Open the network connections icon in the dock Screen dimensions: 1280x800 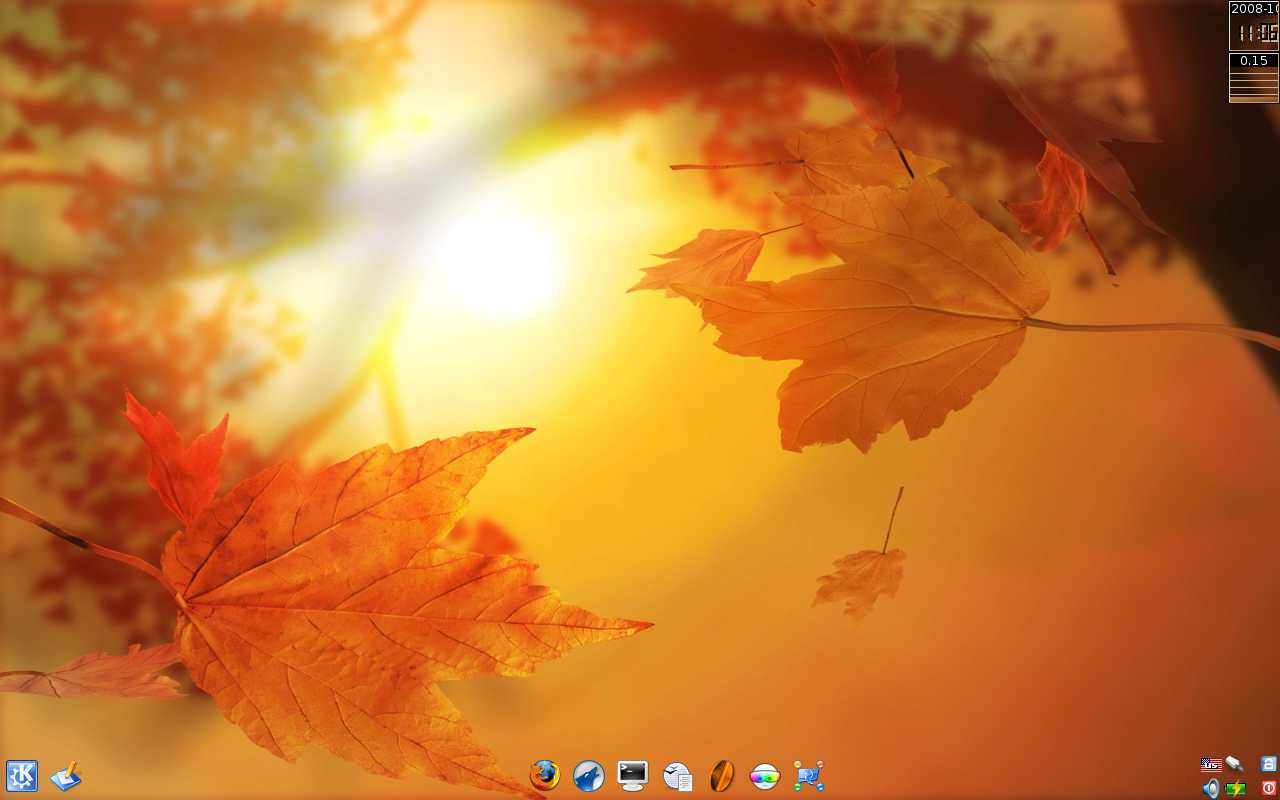tap(809, 776)
